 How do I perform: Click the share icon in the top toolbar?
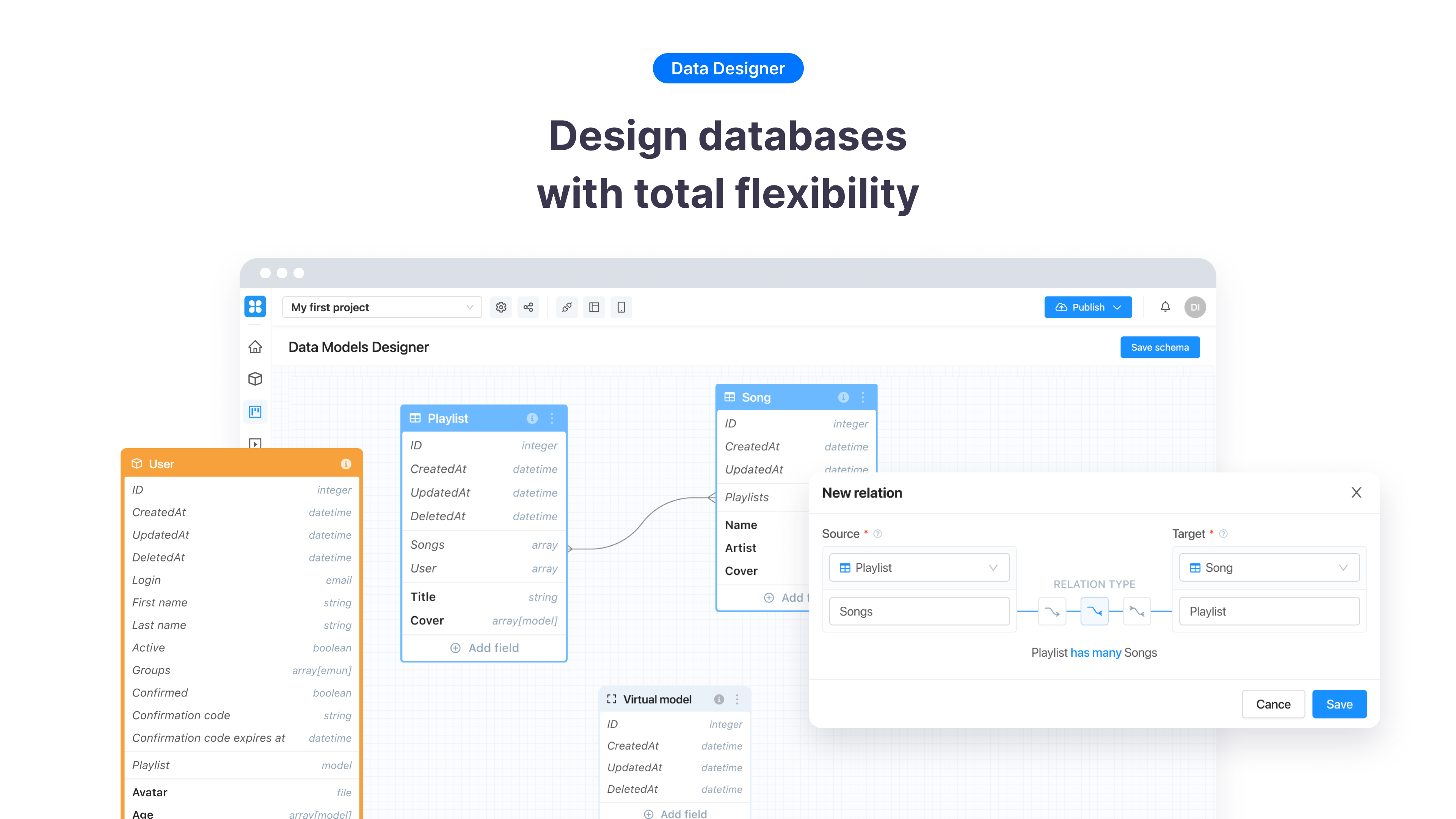click(x=529, y=307)
